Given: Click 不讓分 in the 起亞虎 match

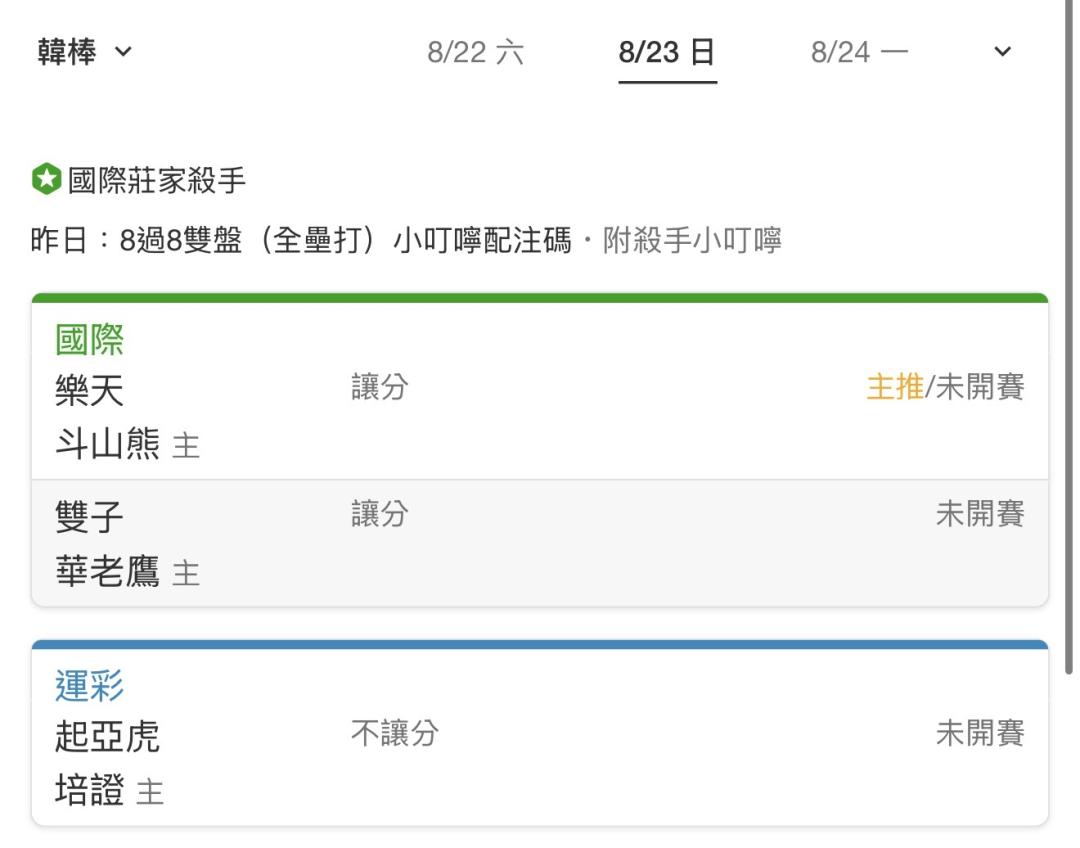Looking at the screenshot, I should [395, 733].
